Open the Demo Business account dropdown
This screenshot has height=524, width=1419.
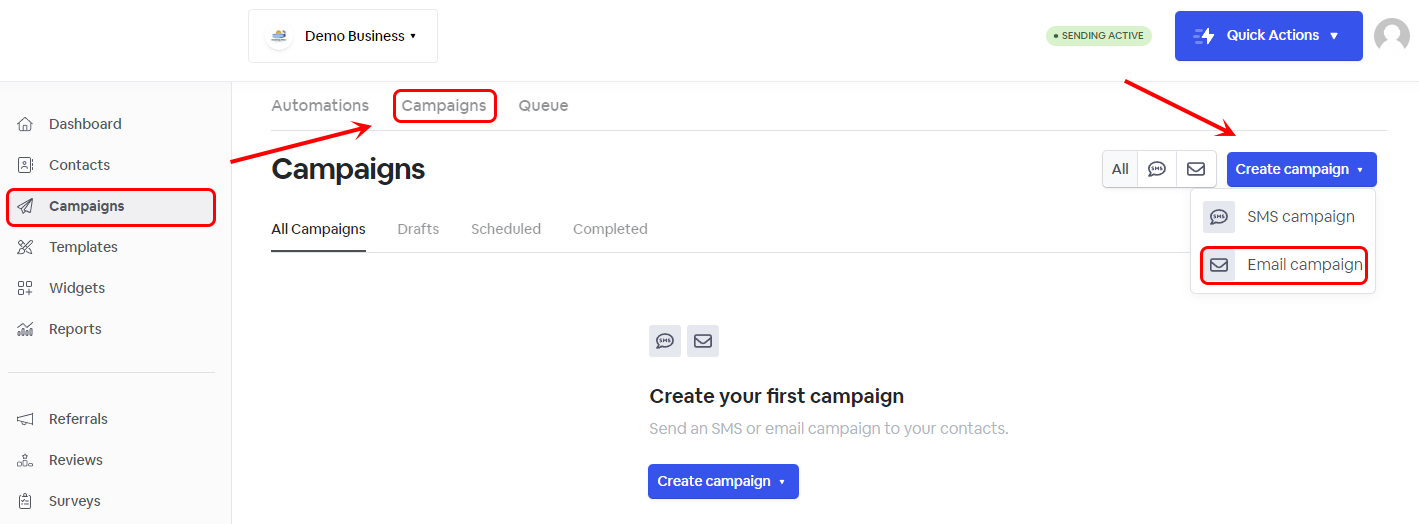click(343, 36)
